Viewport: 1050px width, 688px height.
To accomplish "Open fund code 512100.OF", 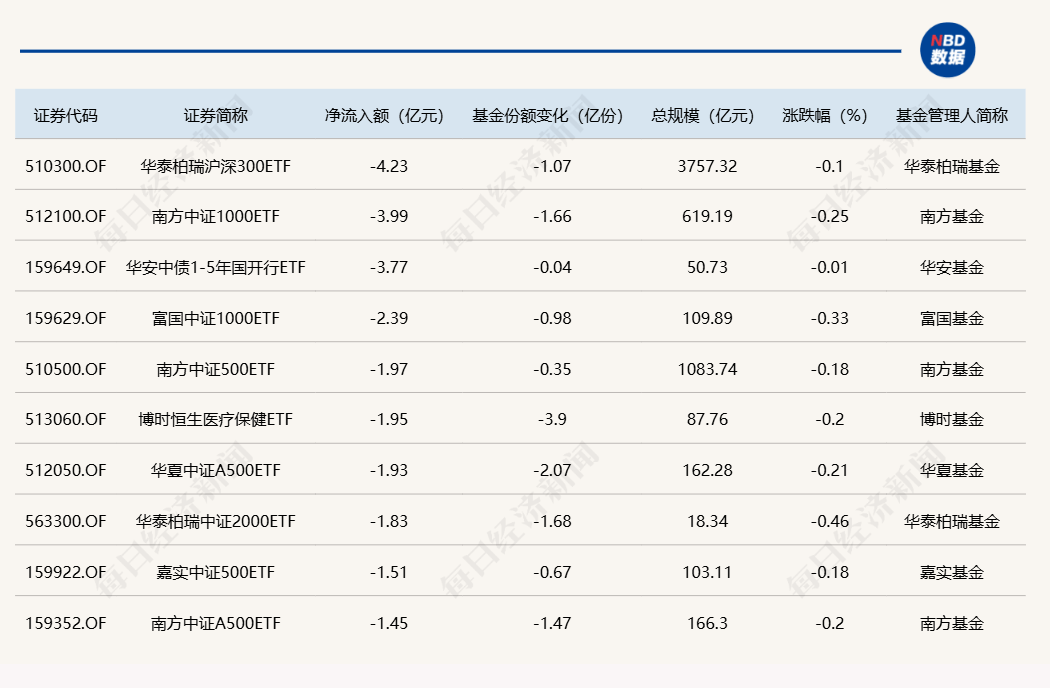I will tap(66, 217).
